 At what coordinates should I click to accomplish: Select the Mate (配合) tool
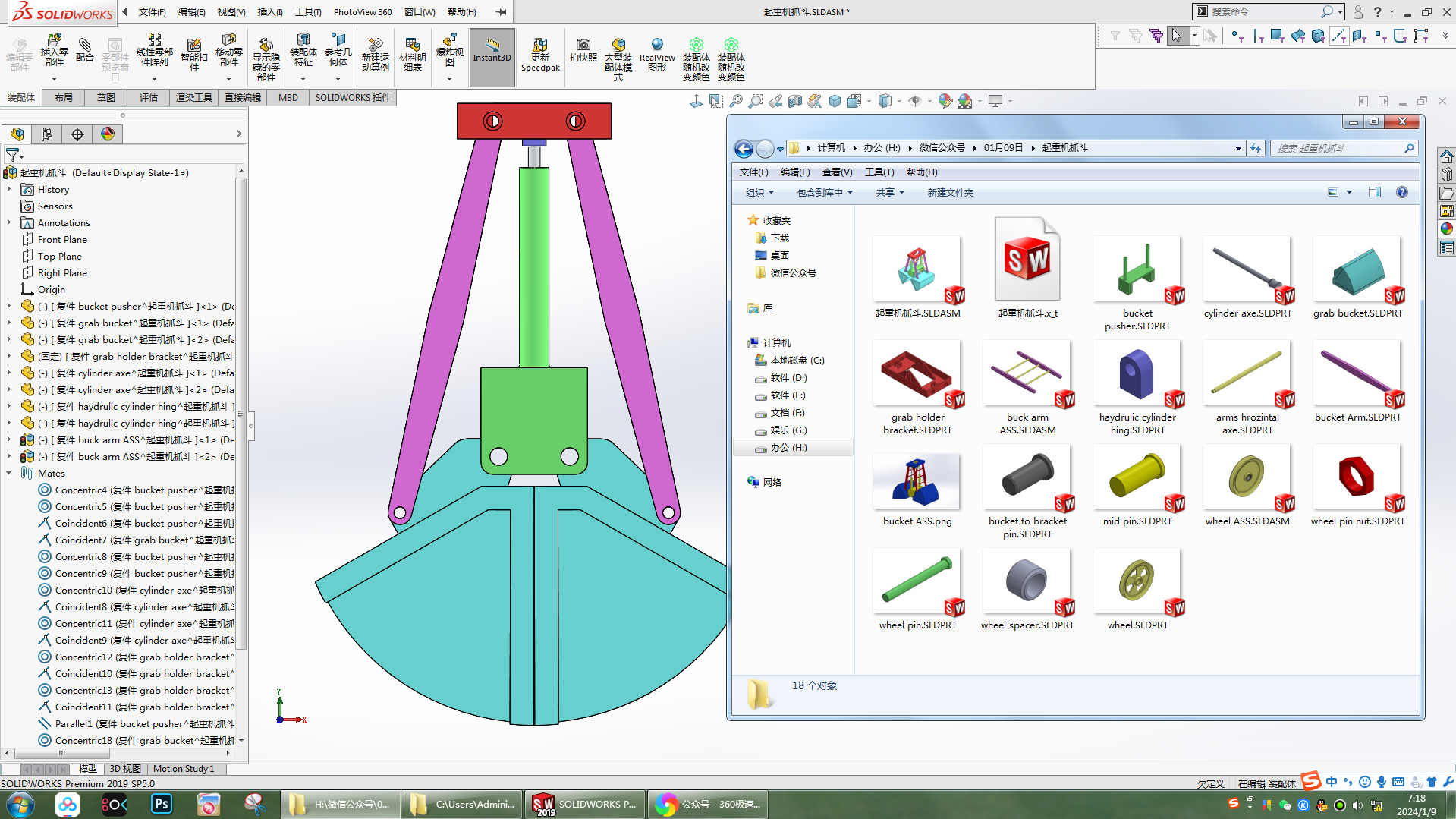(85, 50)
